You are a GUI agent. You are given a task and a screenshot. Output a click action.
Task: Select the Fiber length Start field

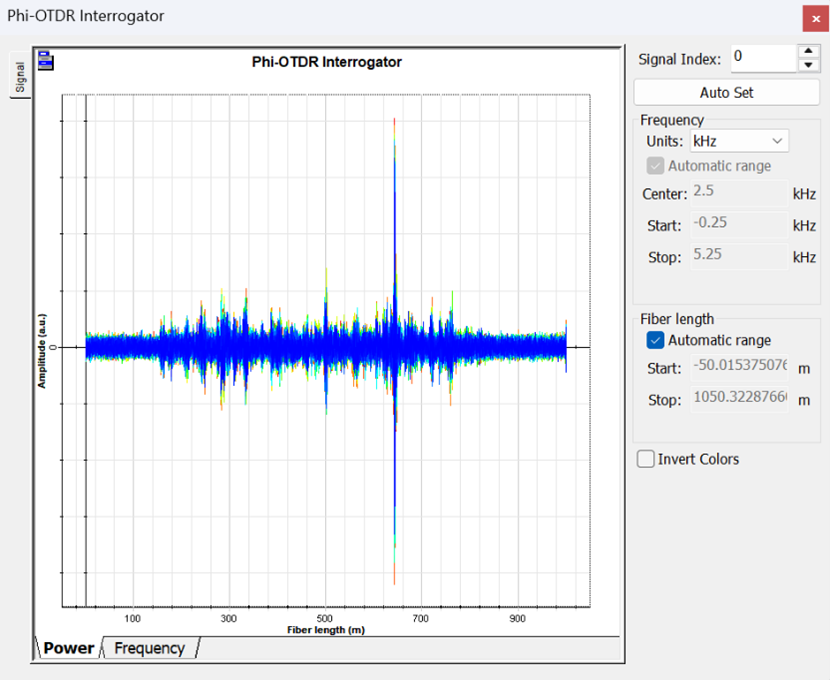738,368
